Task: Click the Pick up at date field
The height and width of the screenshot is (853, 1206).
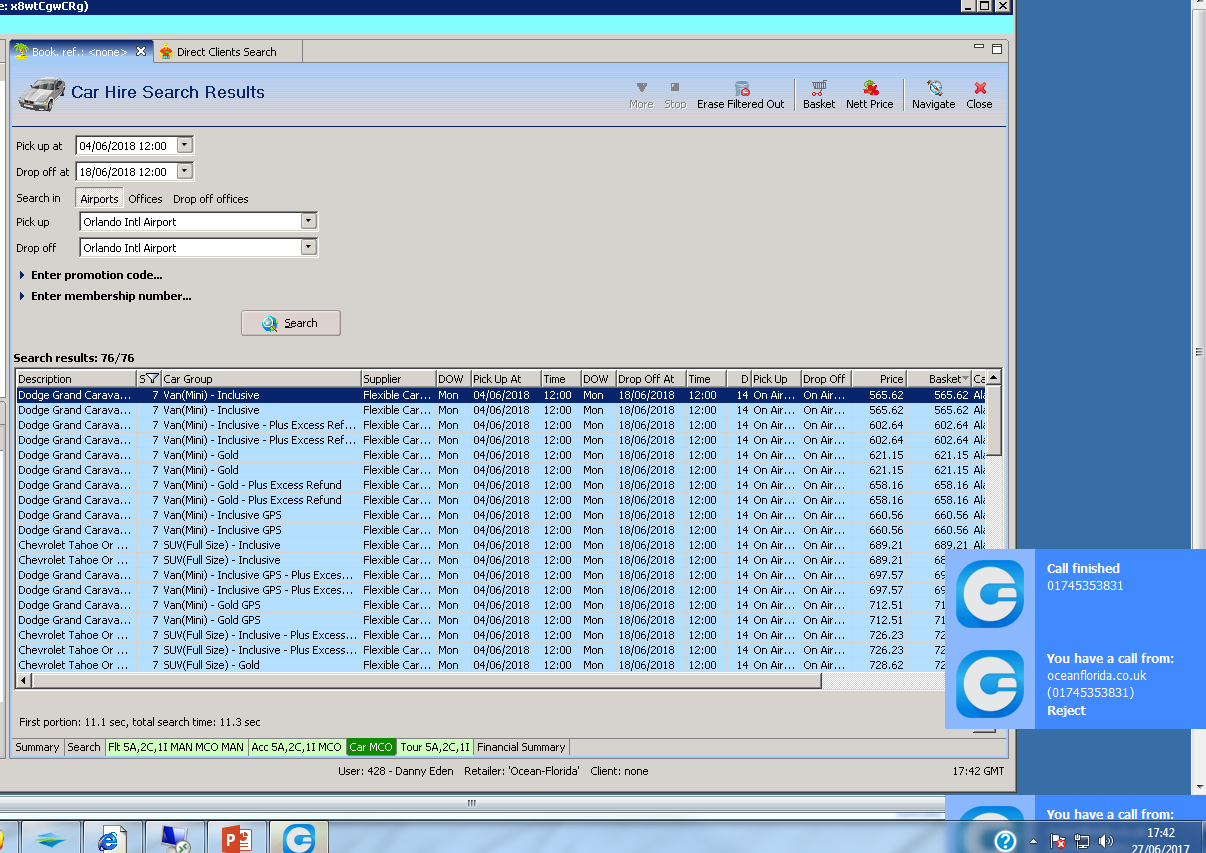Action: 126,146
